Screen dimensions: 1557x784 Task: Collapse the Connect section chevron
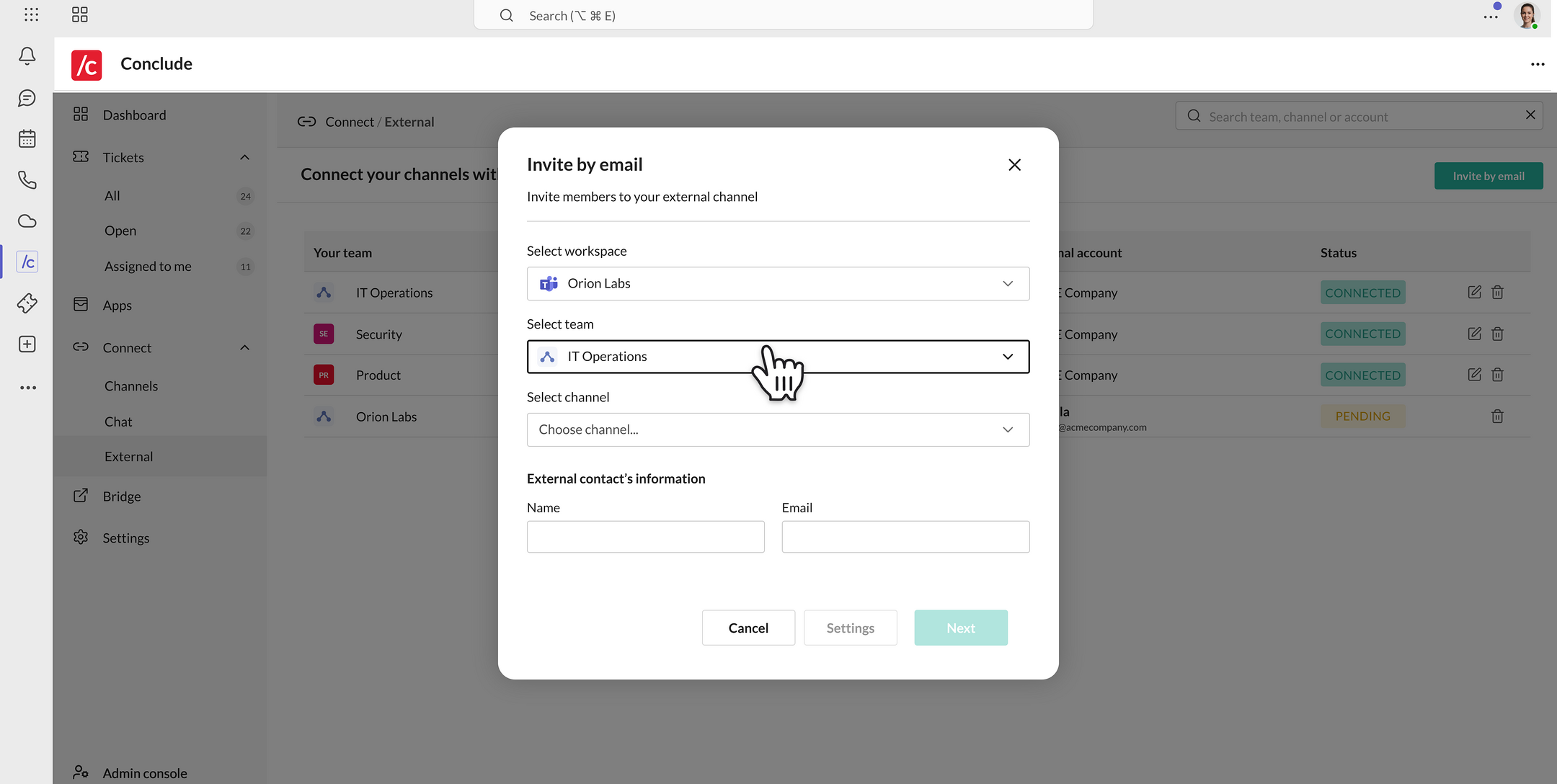244,347
